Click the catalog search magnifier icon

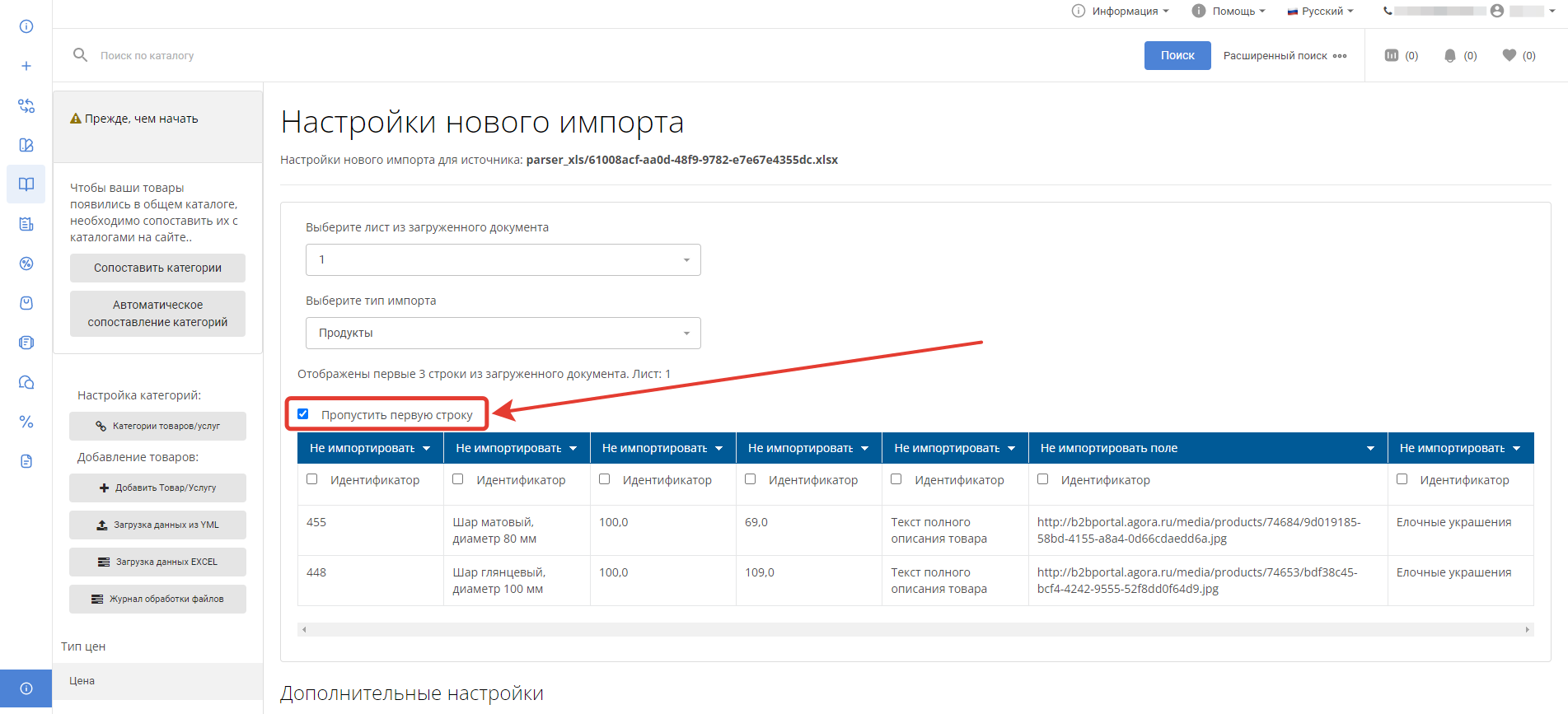(x=80, y=55)
